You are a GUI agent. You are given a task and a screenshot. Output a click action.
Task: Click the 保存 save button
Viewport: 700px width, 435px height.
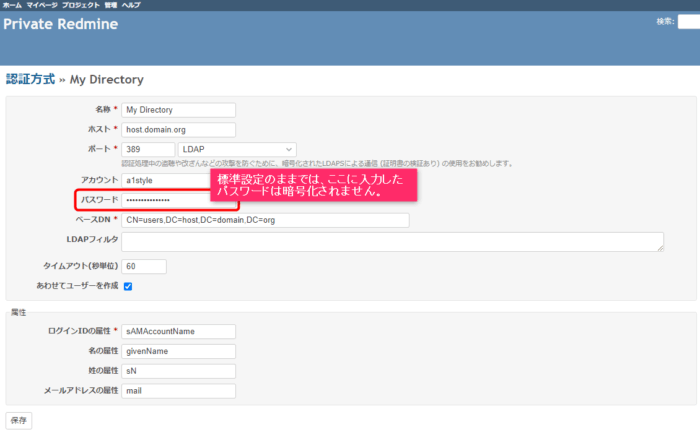[19, 421]
